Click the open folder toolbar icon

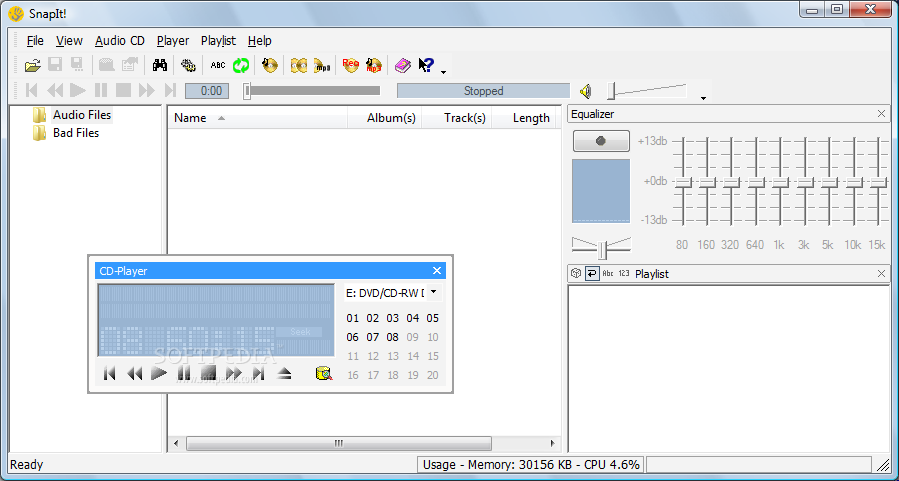click(33, 65)
